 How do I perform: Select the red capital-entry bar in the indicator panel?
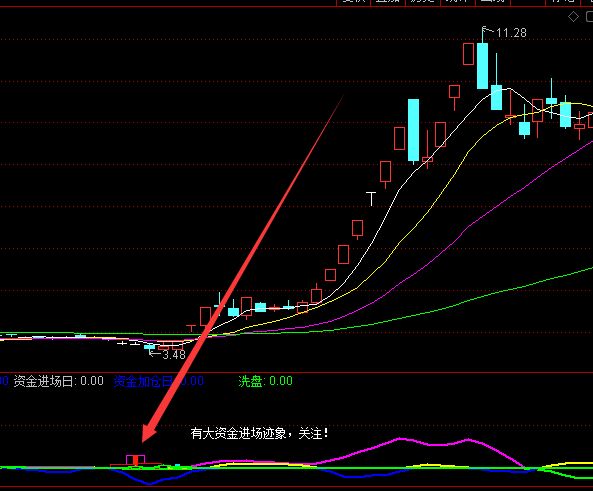(135, 460)
